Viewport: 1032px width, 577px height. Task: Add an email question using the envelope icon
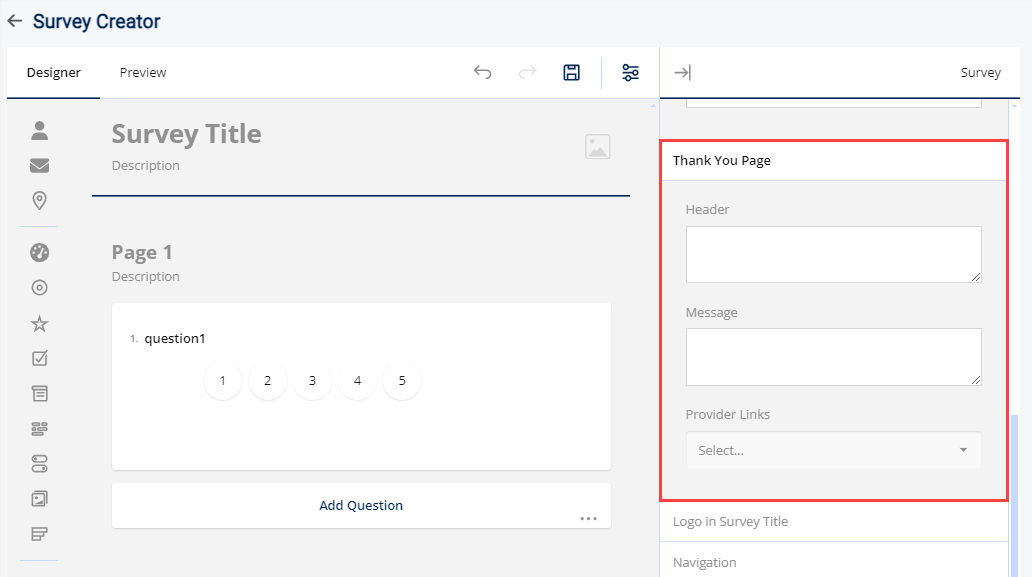(x=39, y=165)
